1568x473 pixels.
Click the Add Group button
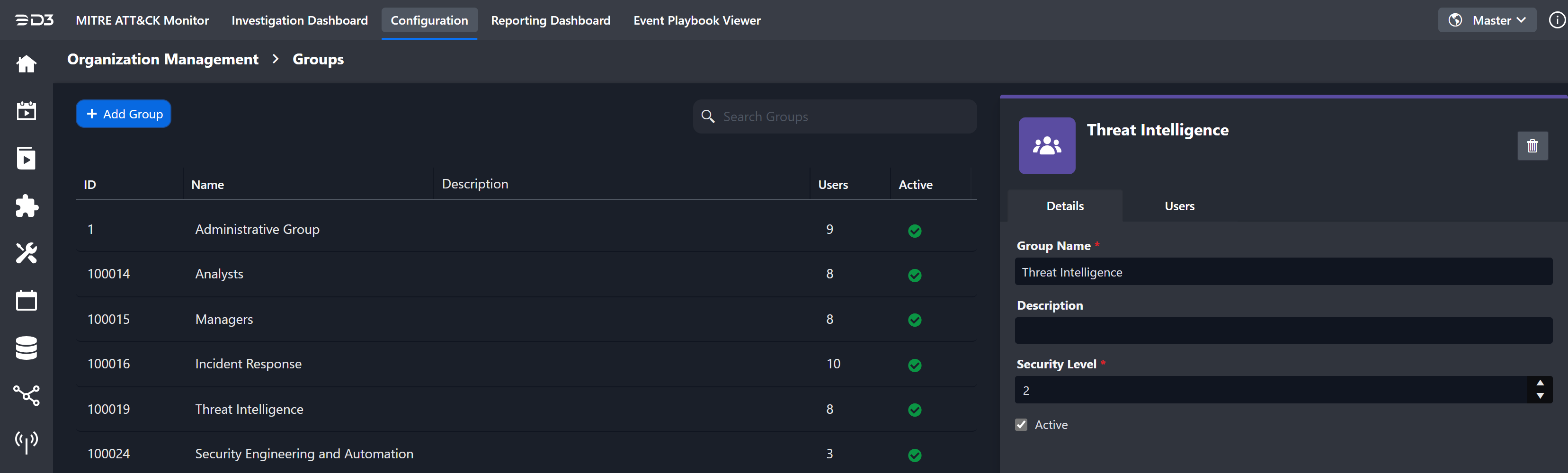coord(123,114)
